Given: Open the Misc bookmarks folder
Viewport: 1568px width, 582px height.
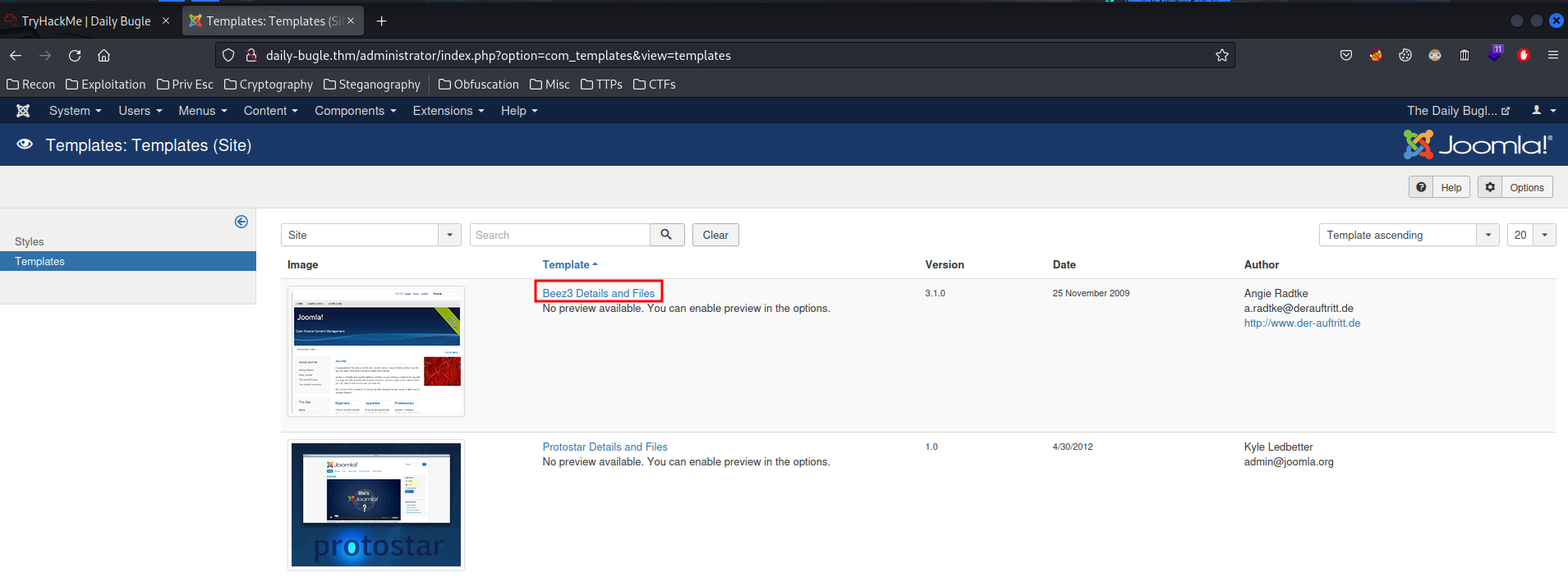Looking at the screenshot, I should pos(550,85).
